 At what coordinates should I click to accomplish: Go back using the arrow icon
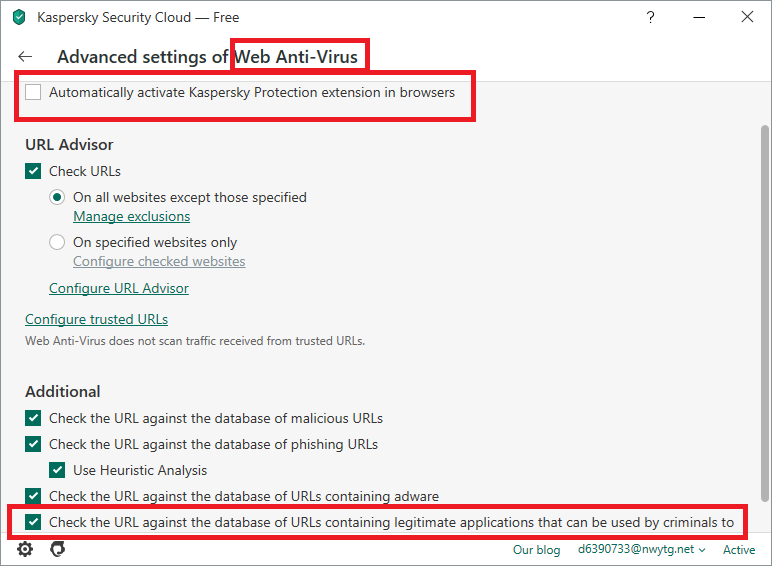click(x=25, y=57)
